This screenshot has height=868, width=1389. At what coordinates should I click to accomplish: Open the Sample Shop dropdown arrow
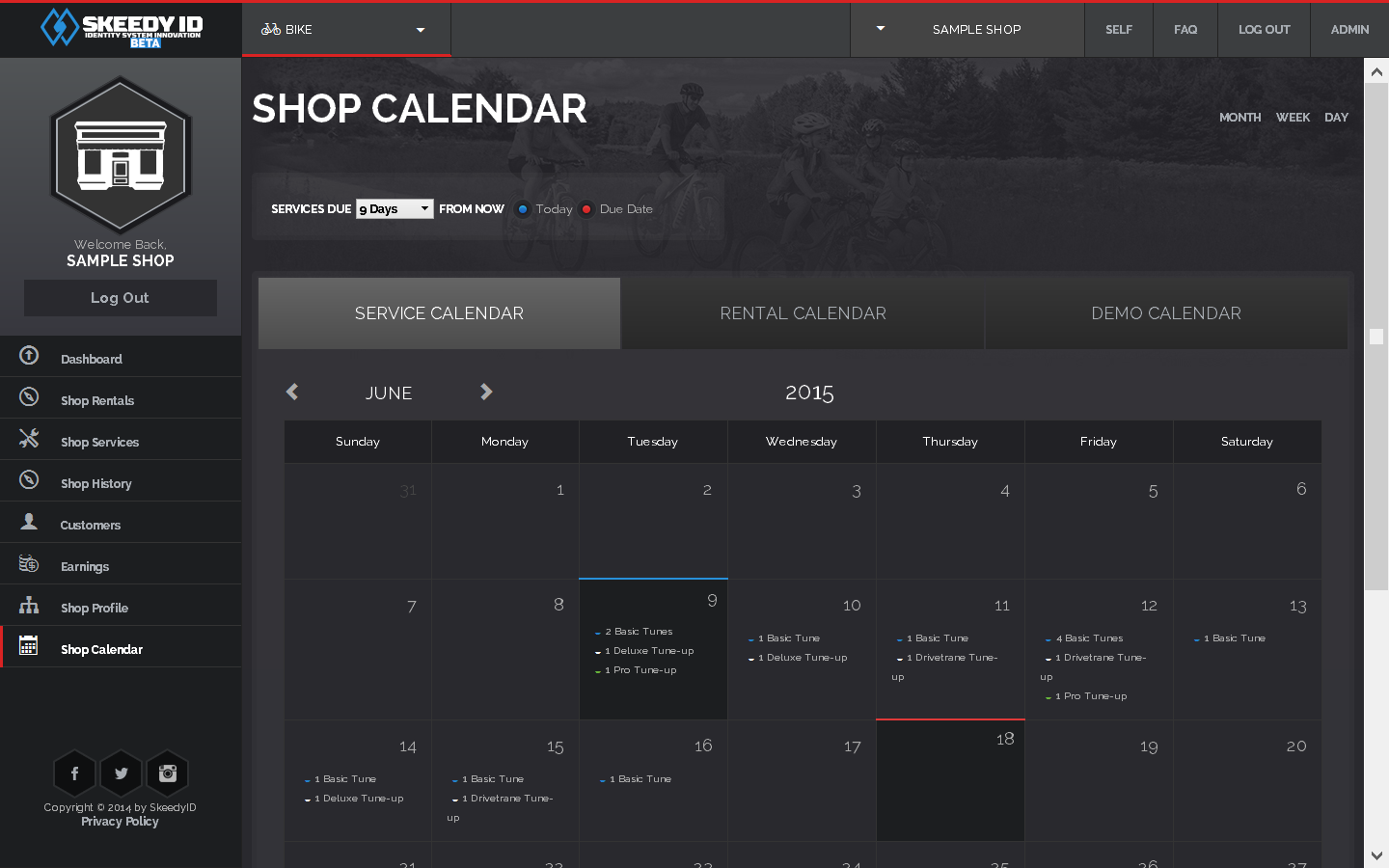880,29
